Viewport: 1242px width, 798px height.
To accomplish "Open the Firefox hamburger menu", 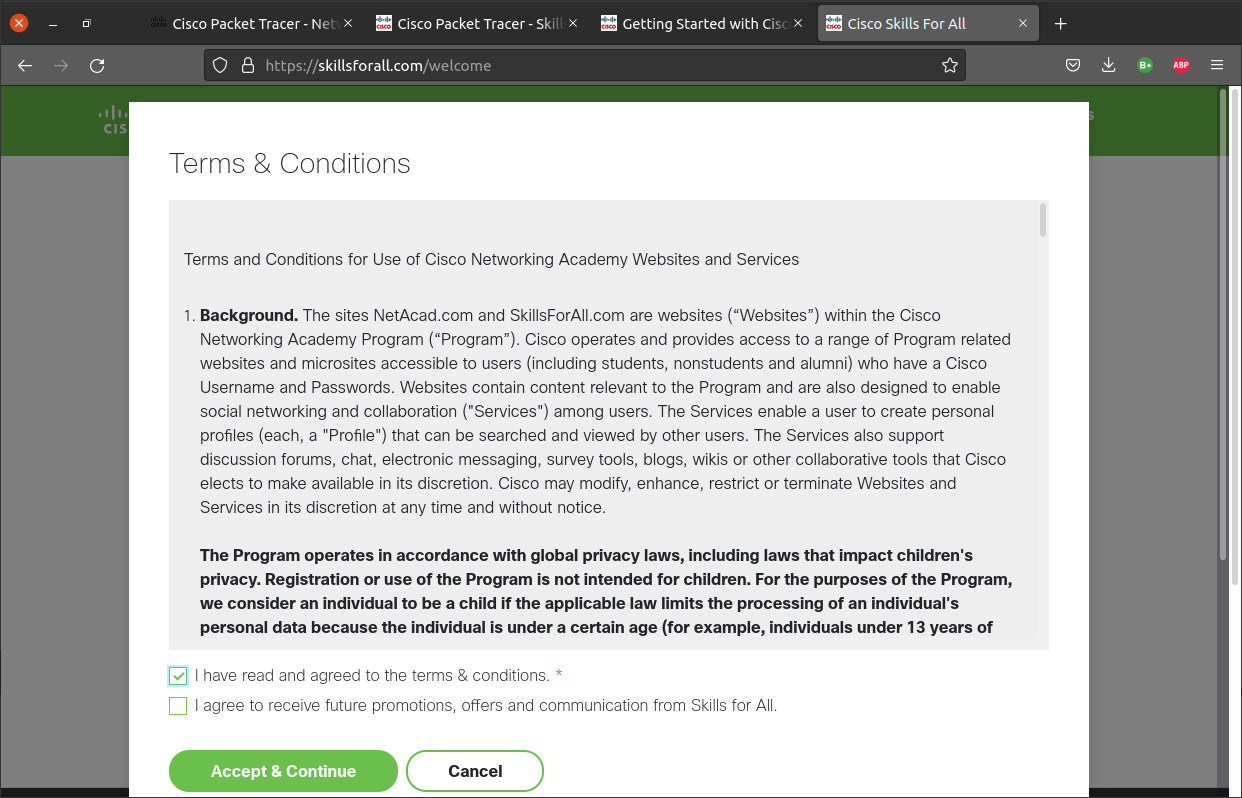I will (1217, 65).
